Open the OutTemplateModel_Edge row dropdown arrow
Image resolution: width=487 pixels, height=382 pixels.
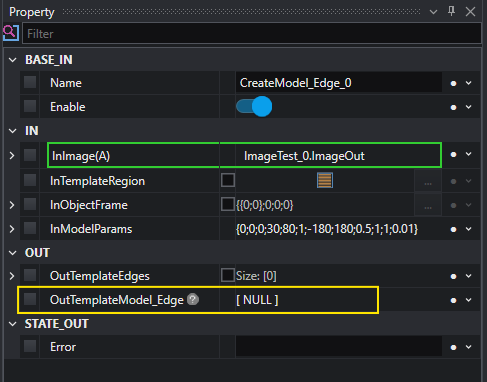coord(469,300)
